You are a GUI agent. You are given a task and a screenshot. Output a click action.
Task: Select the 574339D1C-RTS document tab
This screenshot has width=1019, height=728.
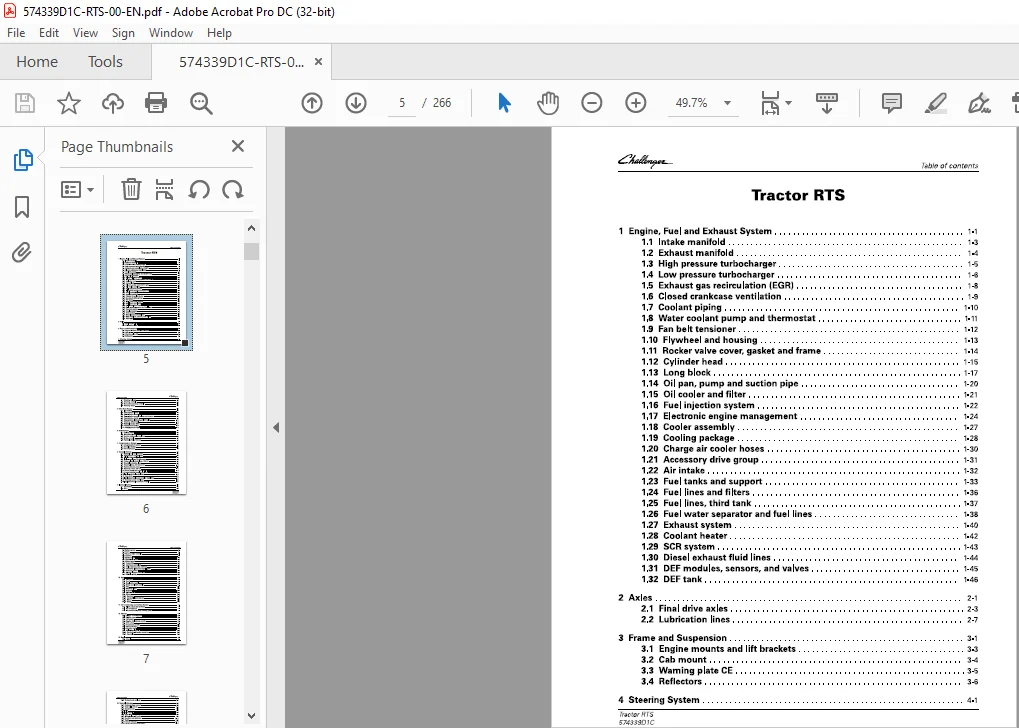[x=241, y=62]
